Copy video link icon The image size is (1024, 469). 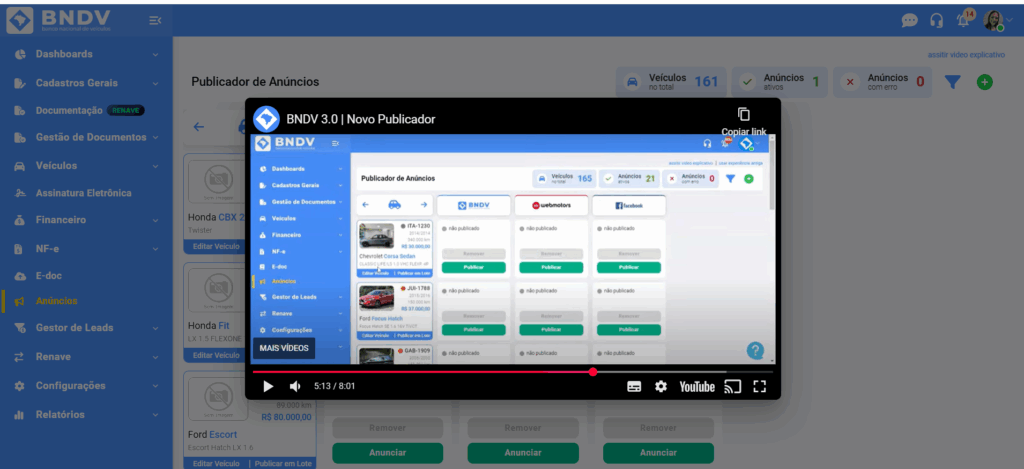tap(744, 114)
